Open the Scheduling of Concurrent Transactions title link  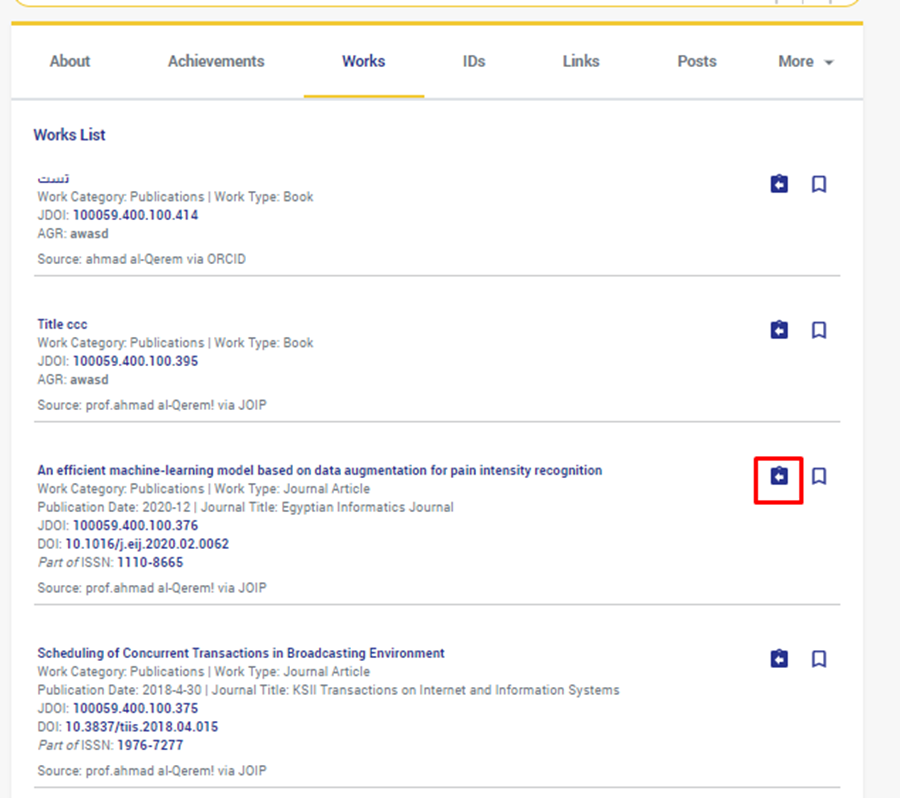(241, 653)
